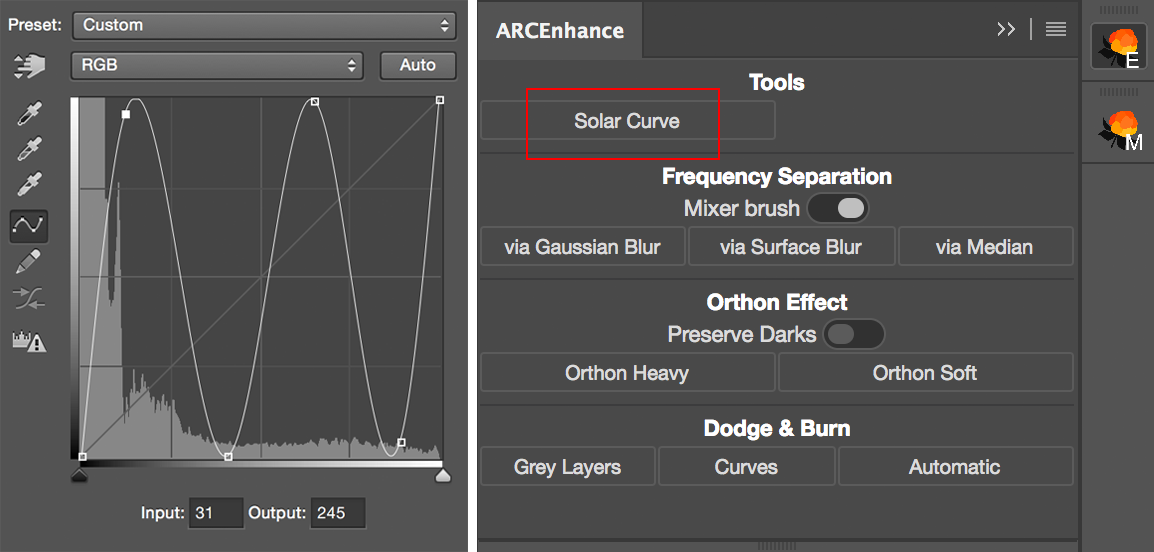Collapse the panel with double-arrow icon
Screen dimensions: 1154x552
(x=1006, y=30)
